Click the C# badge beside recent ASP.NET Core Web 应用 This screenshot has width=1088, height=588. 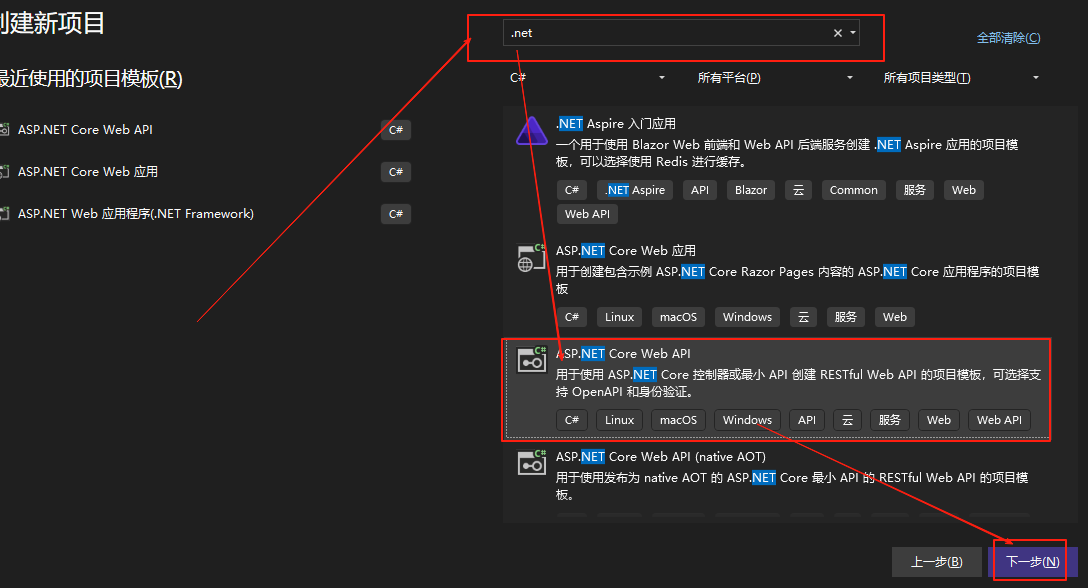tap(396, 172)
